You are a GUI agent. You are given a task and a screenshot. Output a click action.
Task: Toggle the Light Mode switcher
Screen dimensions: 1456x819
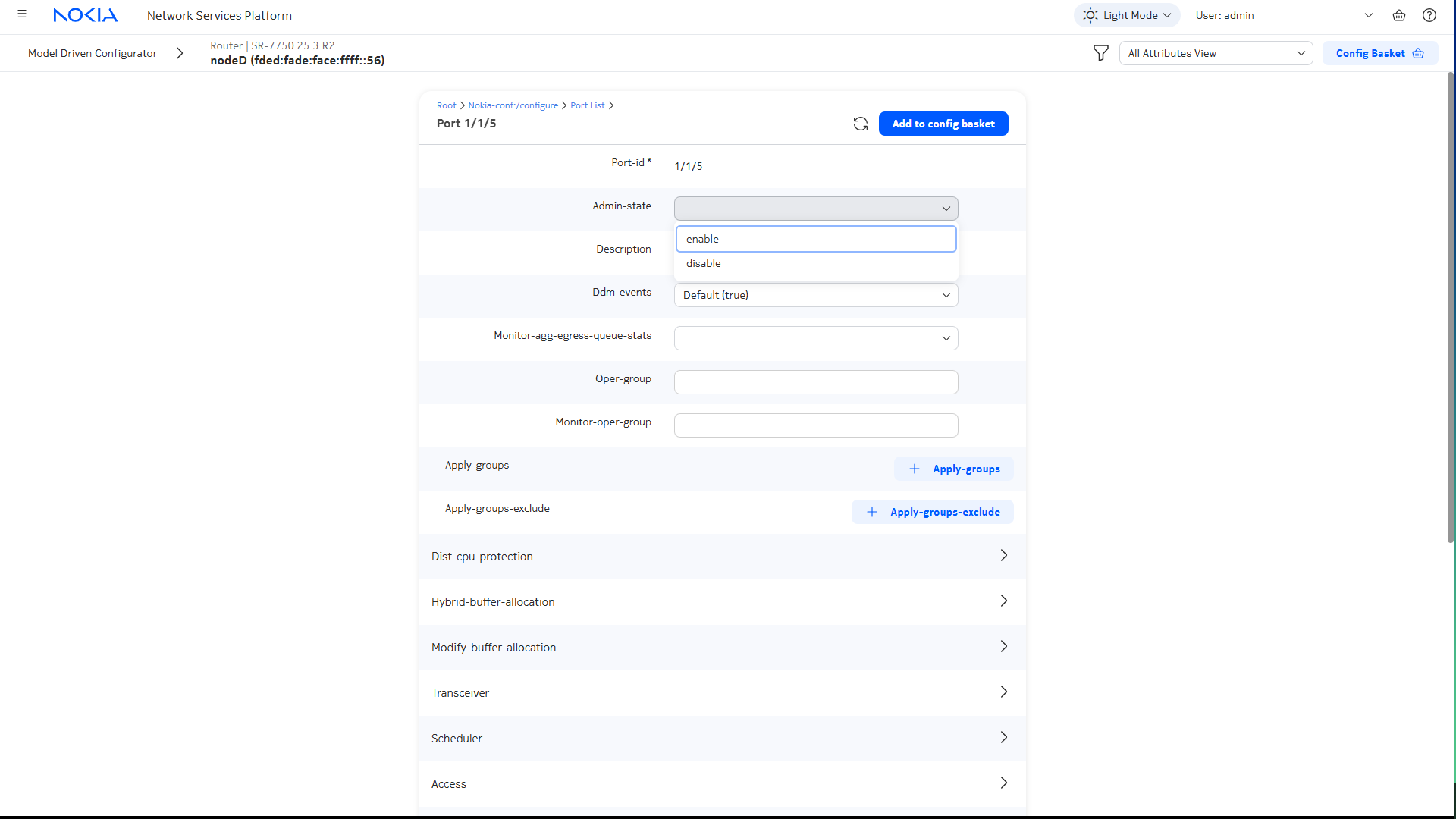click(1126, 15)
